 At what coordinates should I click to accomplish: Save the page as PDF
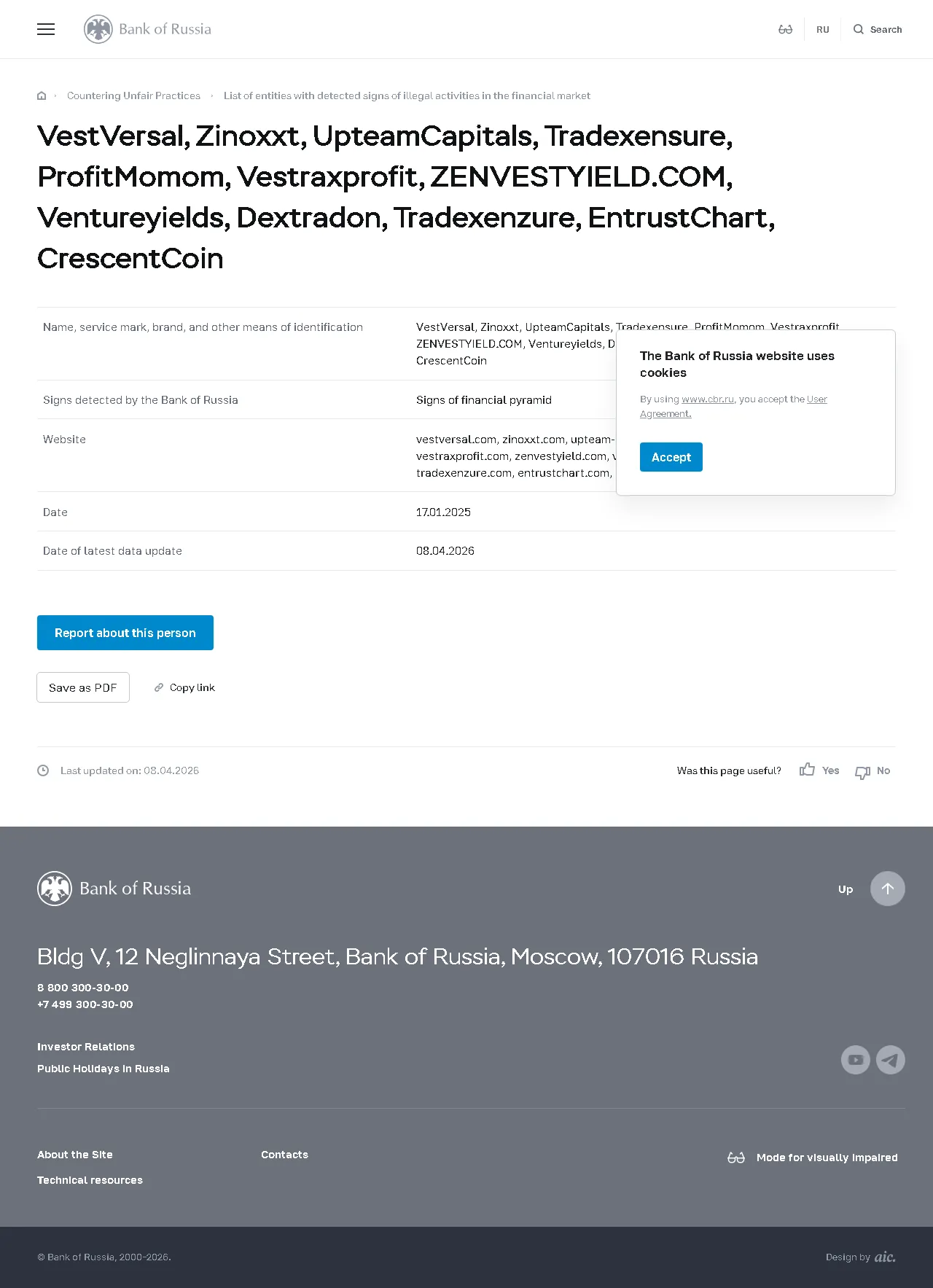pyautogui.click(x=83, y=687)
